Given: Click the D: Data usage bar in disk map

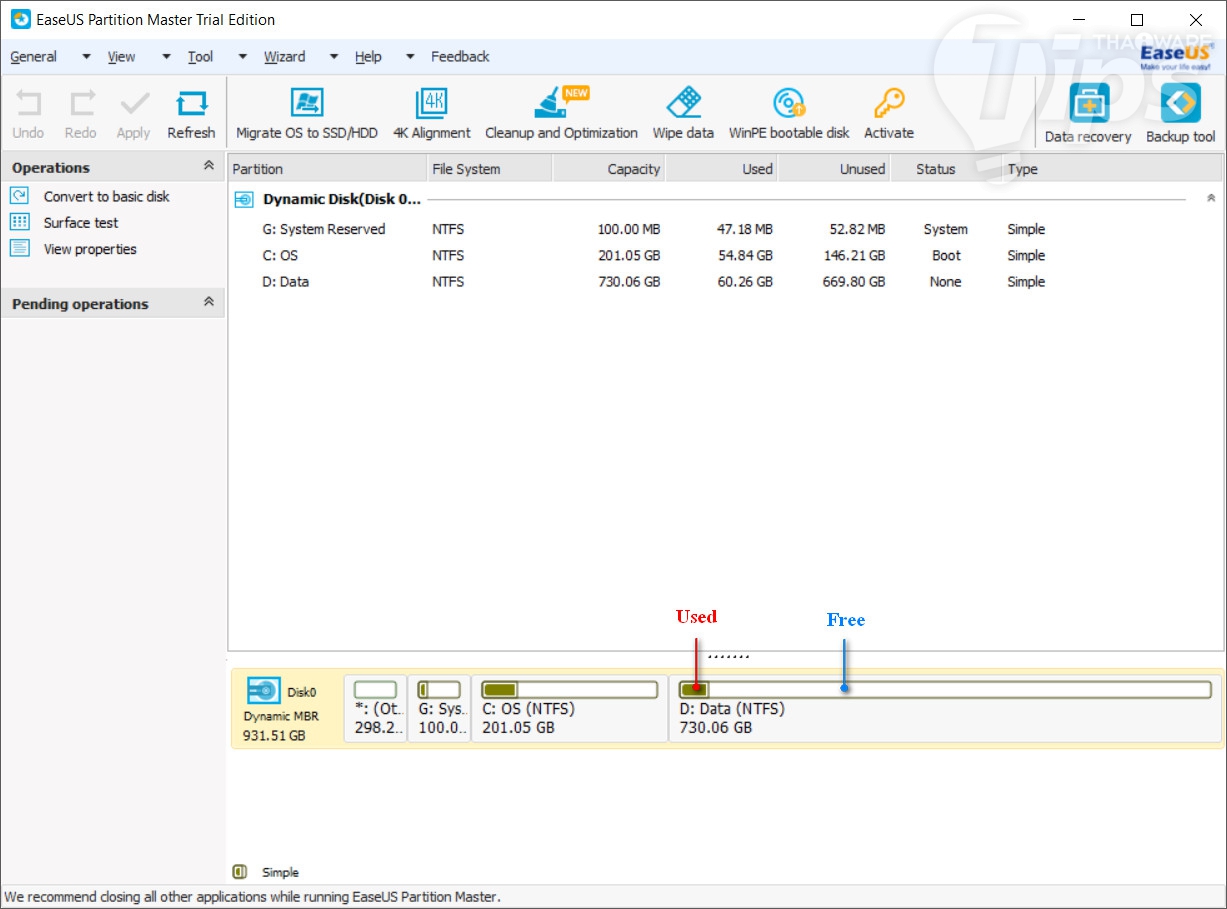Looking at the screenshot, I should point(945,689).
